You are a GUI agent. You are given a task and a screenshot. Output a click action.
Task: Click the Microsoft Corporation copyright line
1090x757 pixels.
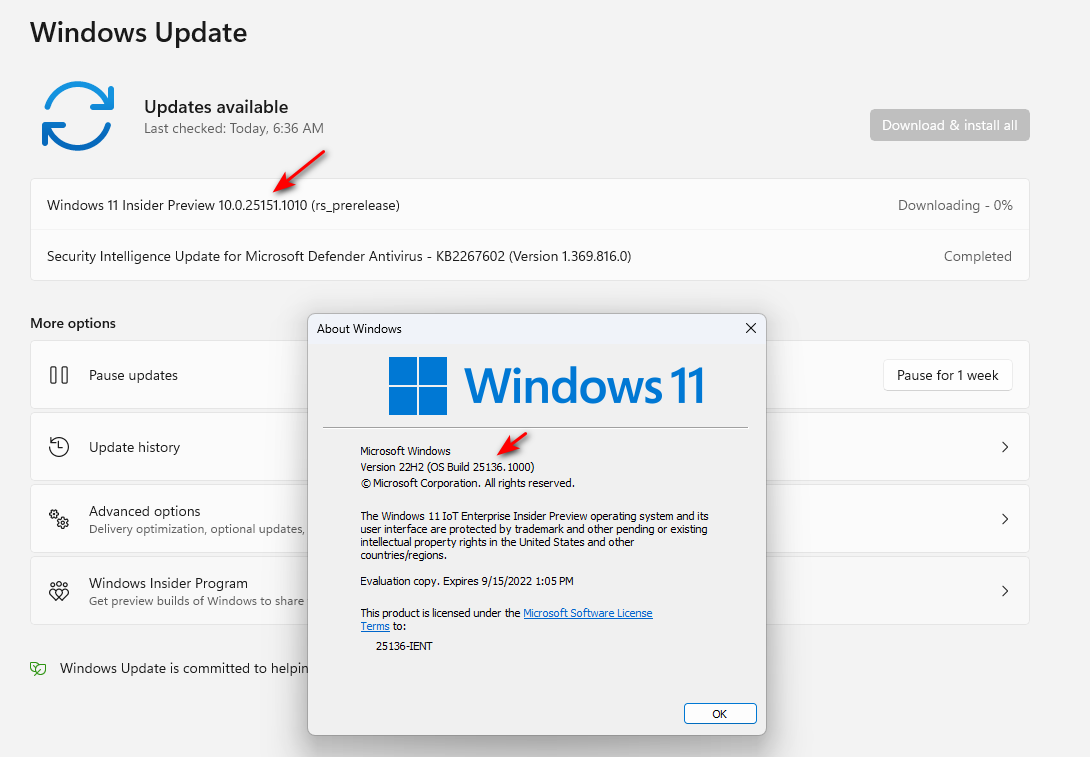click(x=468, y=483)
